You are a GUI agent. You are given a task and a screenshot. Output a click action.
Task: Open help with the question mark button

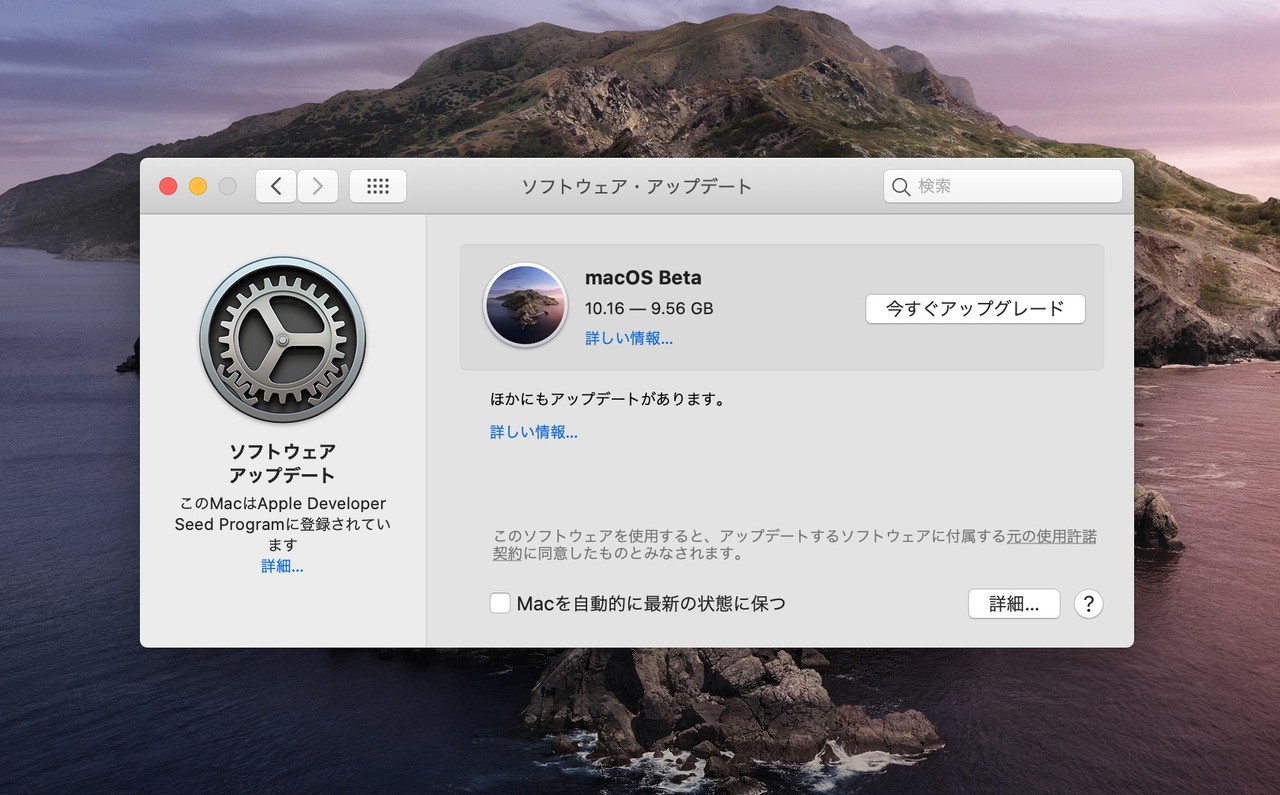click(x=1088, y=604)
